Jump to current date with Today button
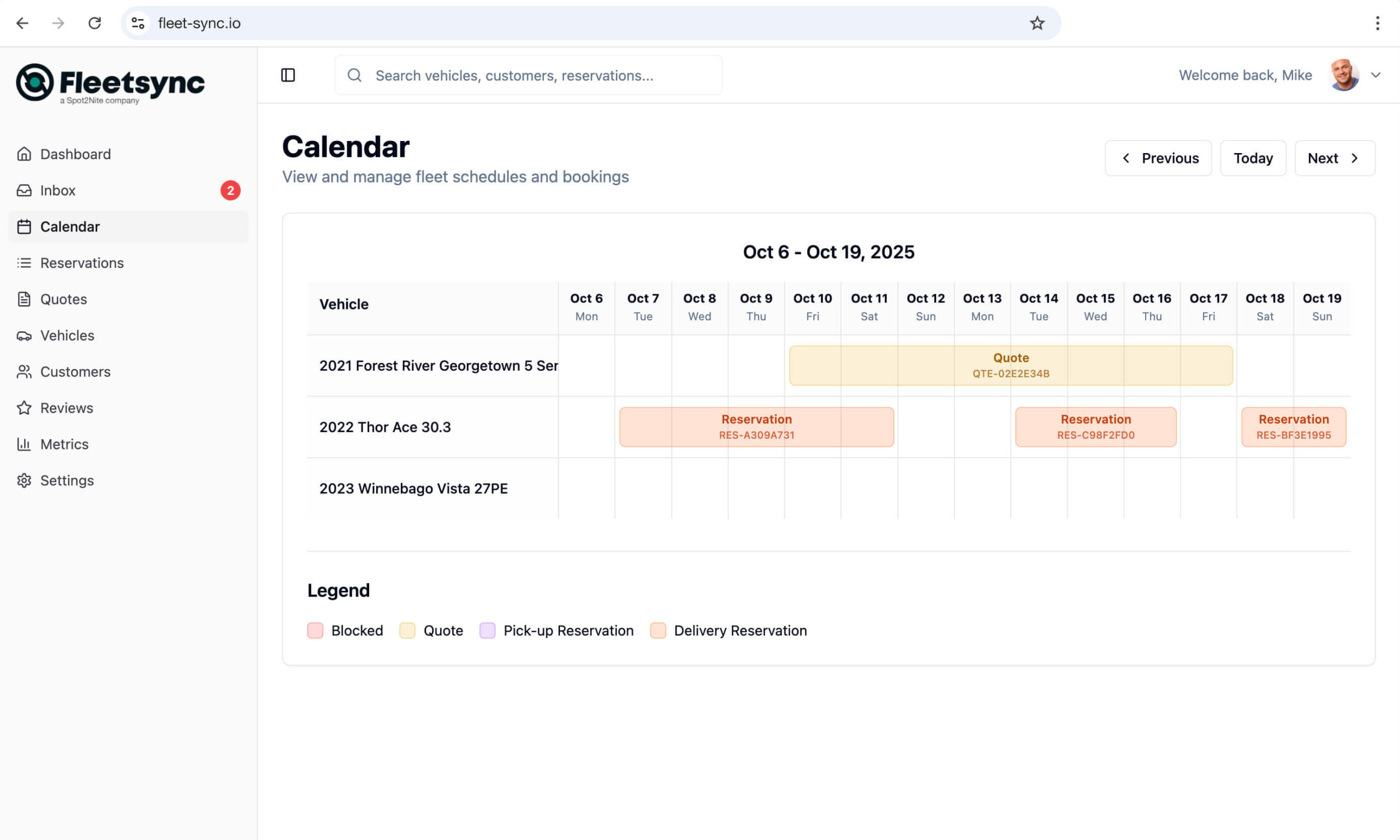Screen dimensions: 1400x840 (x=1253, y=158)
